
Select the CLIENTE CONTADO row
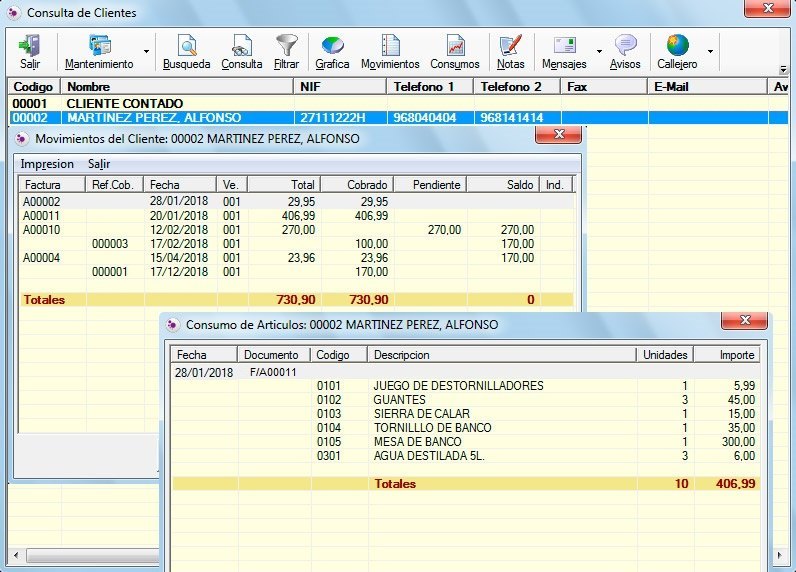(x=124, y=103)
